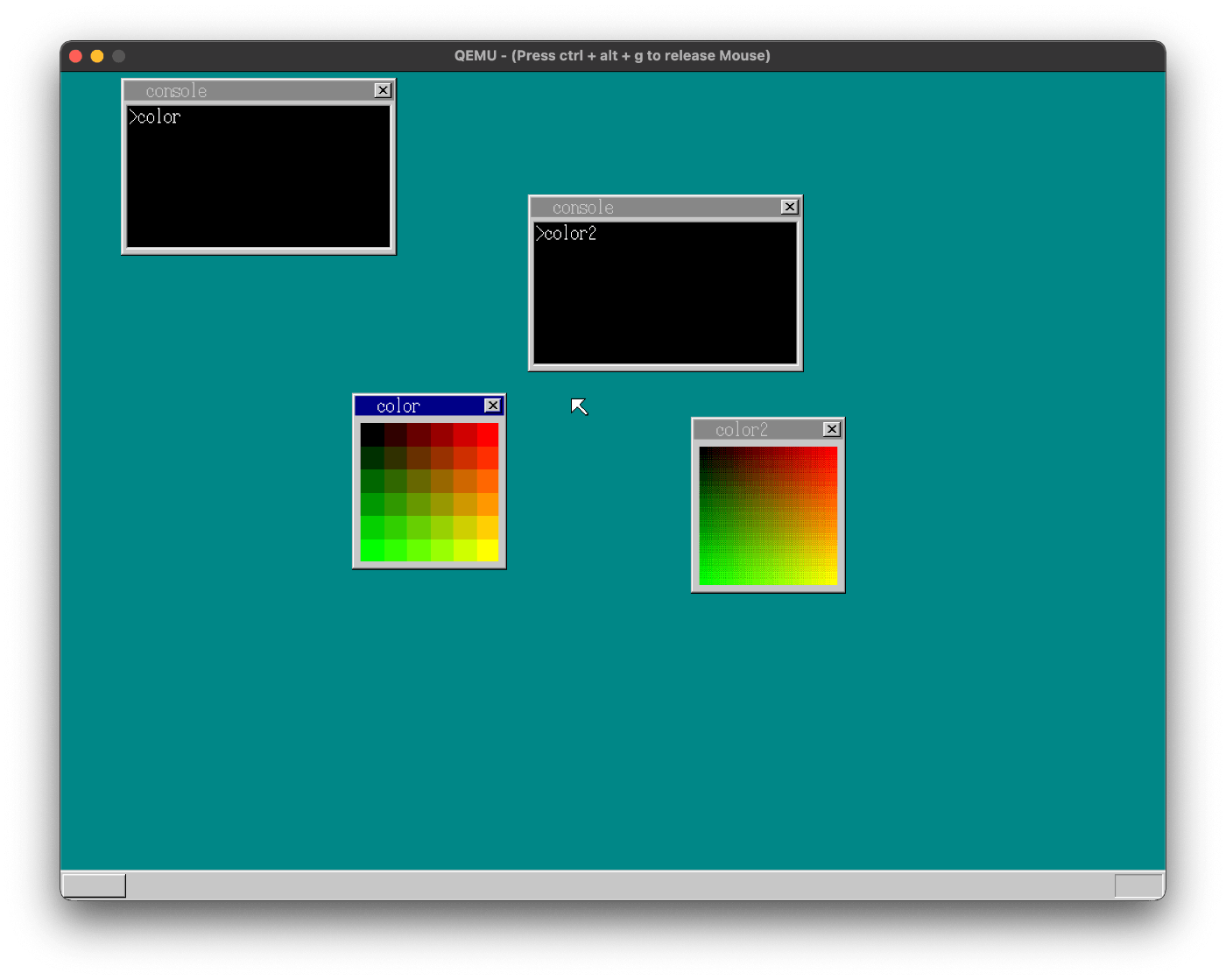Pick the bright green swatch in color window

(x=372, y=550)
